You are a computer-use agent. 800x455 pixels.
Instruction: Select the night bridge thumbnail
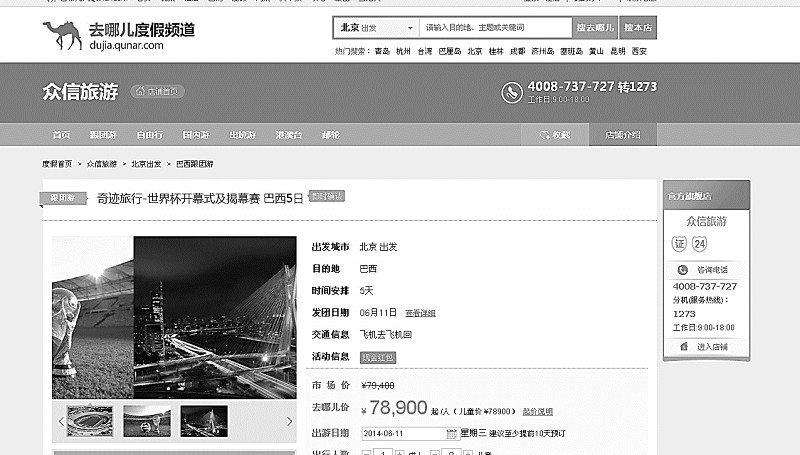coord(204,421)
